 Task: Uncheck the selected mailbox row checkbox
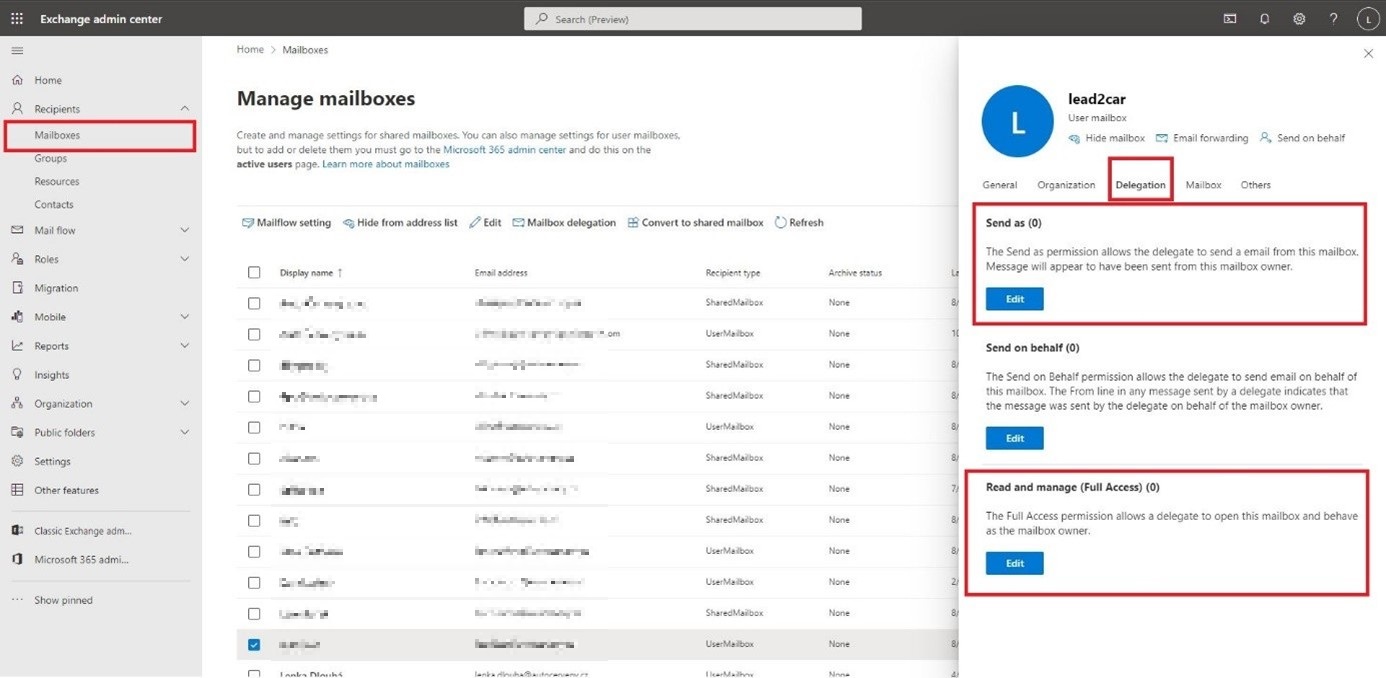(254, 645)
